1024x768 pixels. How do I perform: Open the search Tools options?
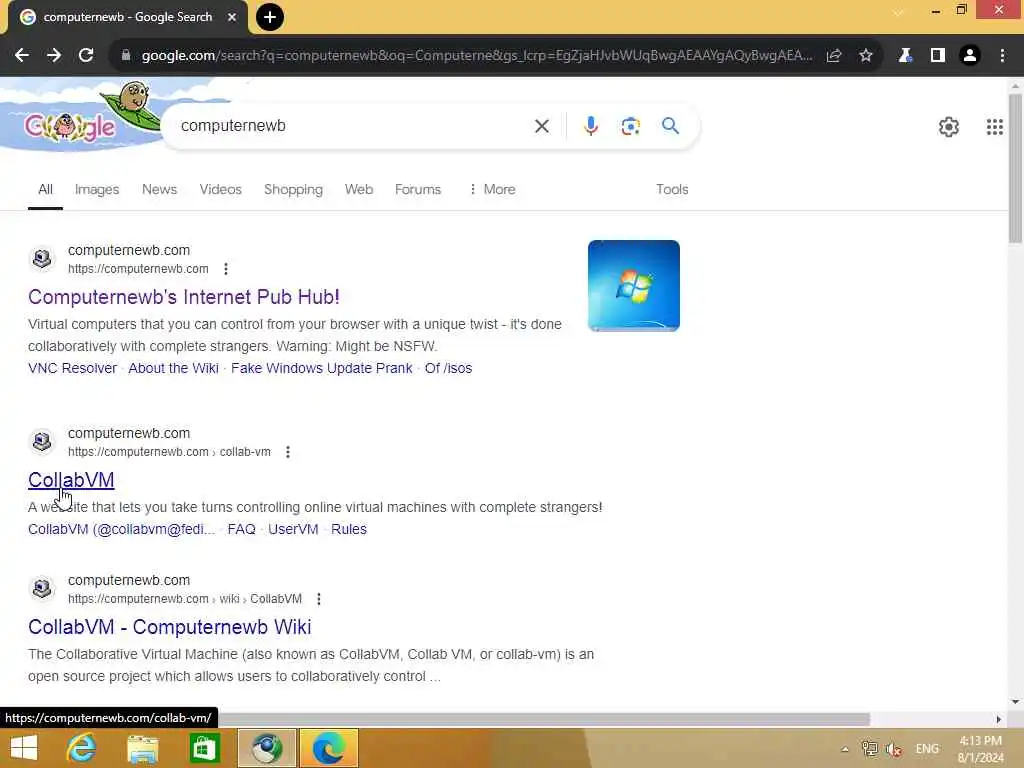point(672,189)
